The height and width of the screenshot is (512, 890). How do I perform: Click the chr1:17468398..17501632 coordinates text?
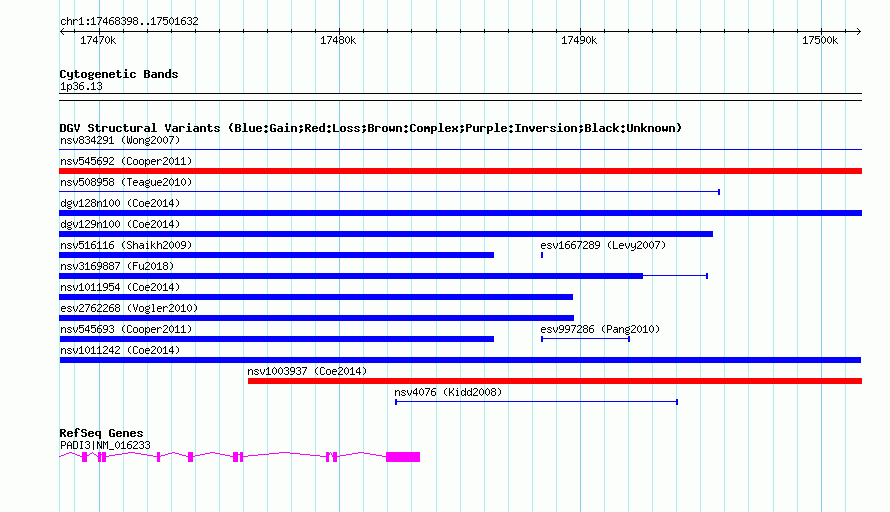pyautogui.click(x=129, y=22)
